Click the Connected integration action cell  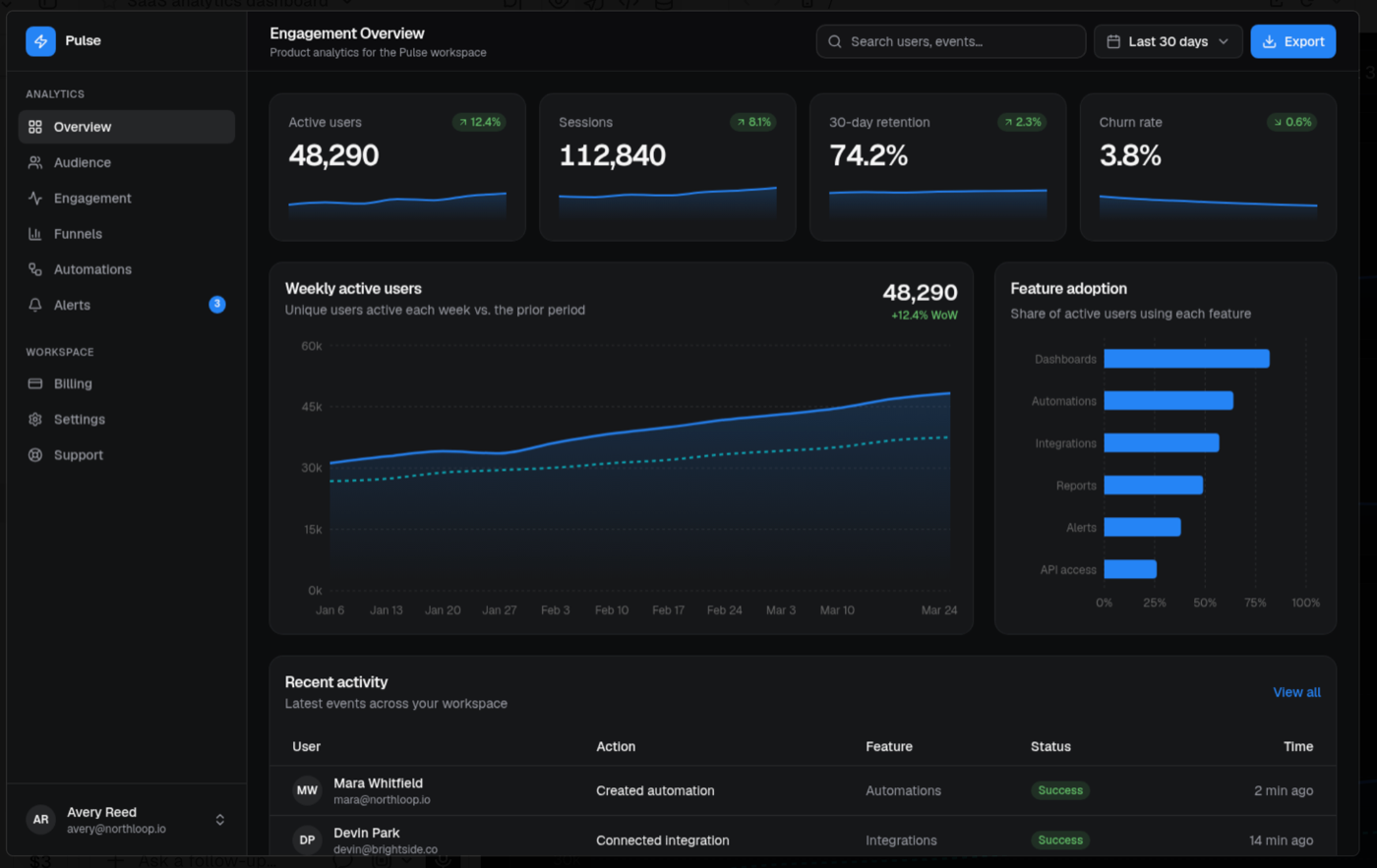663,840
